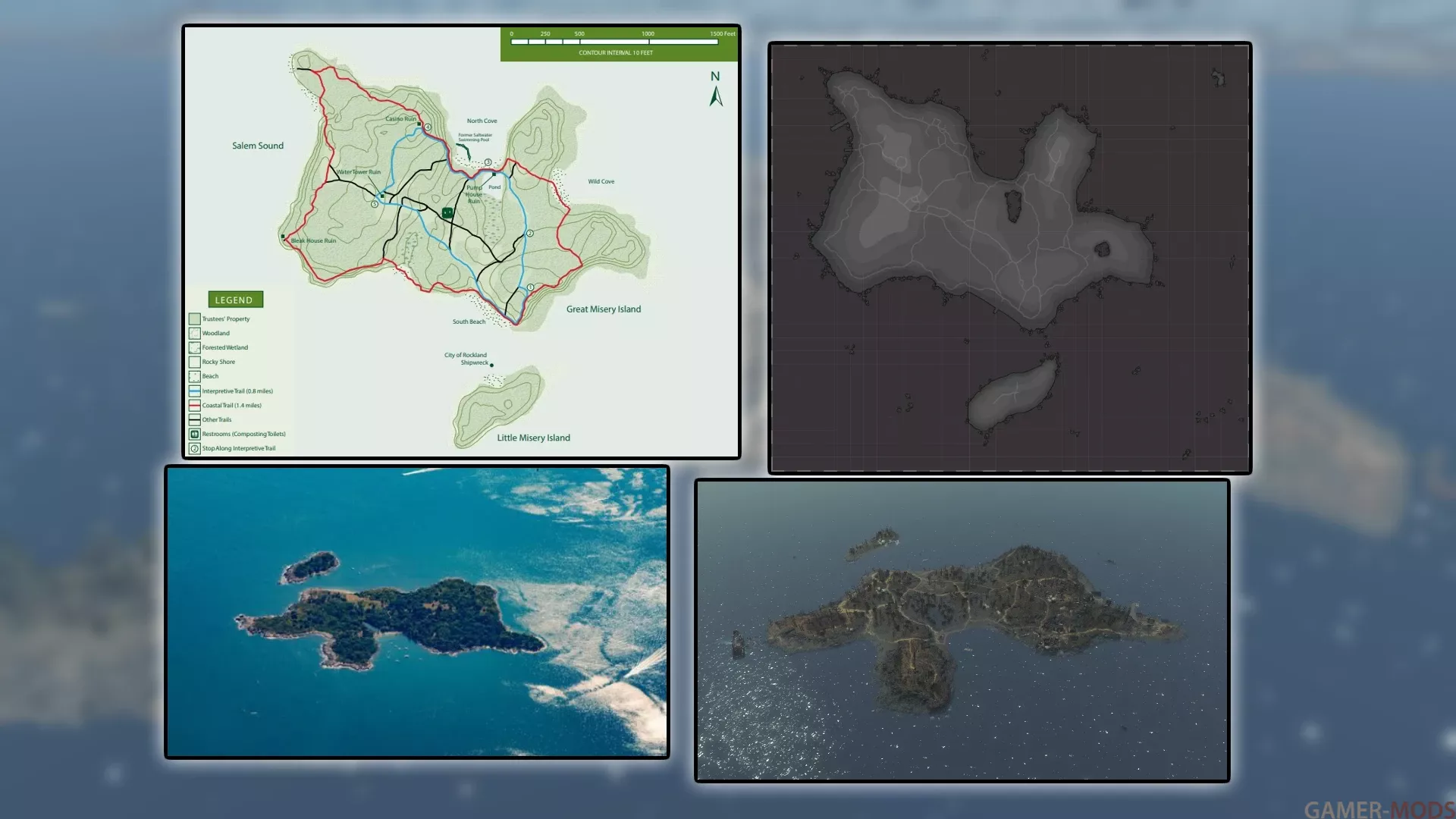Click the distance scale bar in feet
Screen dimensions: 1456x819
pos(614,42)
